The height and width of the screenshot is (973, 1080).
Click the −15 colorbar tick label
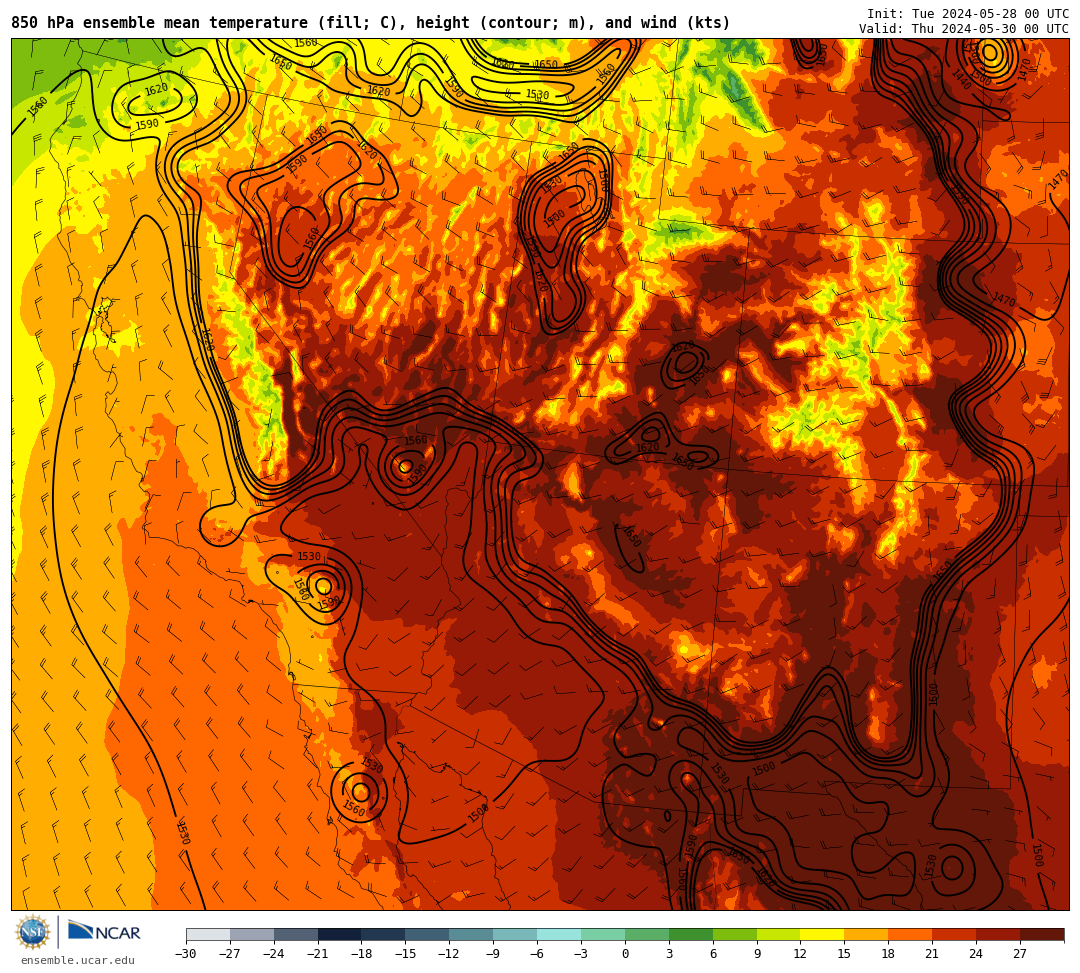(x=405, y=954)
